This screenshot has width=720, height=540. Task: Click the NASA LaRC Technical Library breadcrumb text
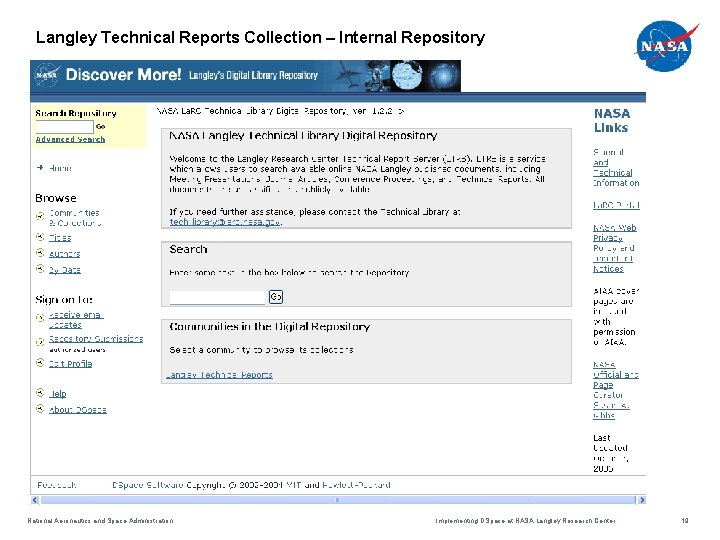click(280, 111)
